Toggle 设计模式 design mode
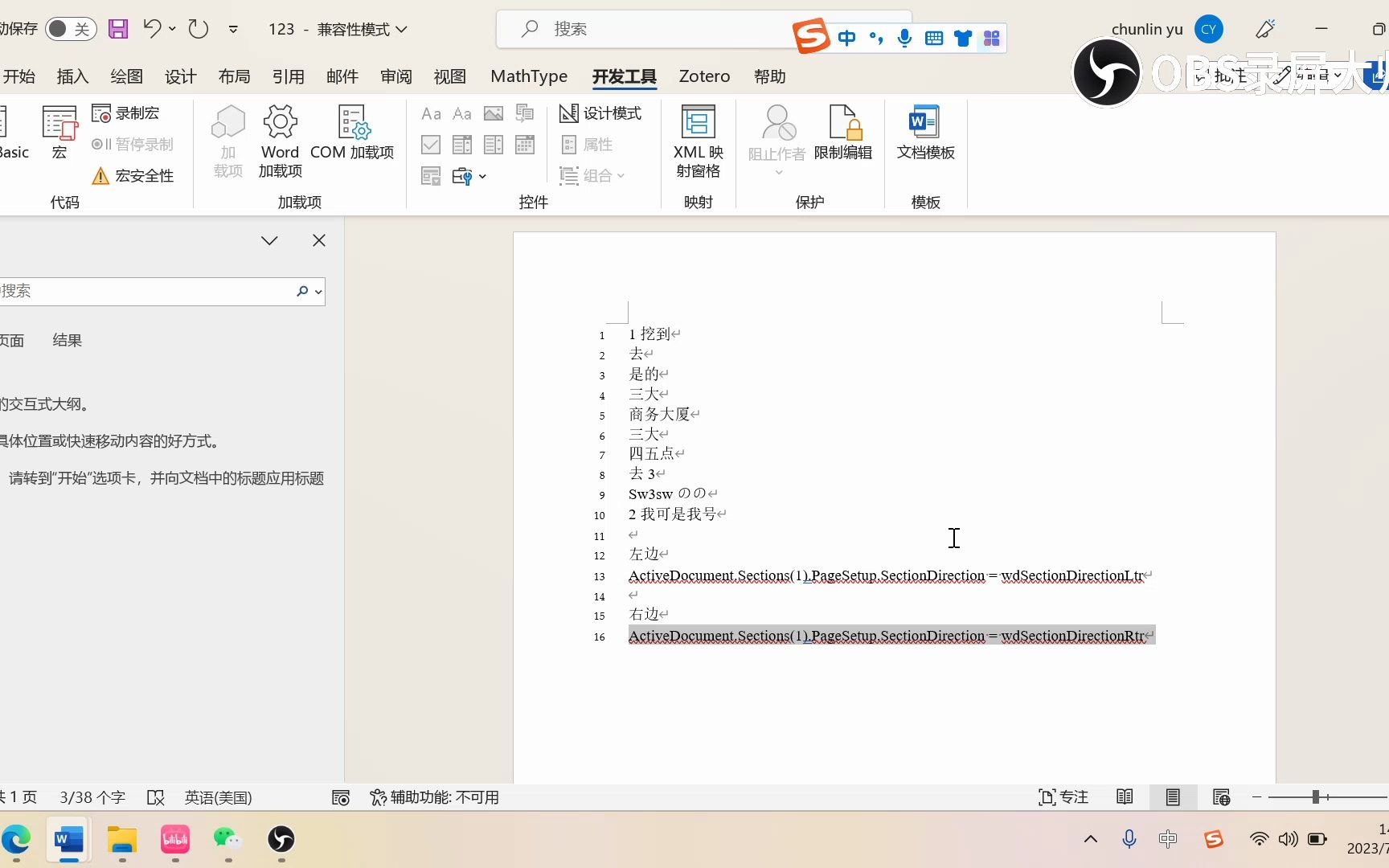 (601, 113)
